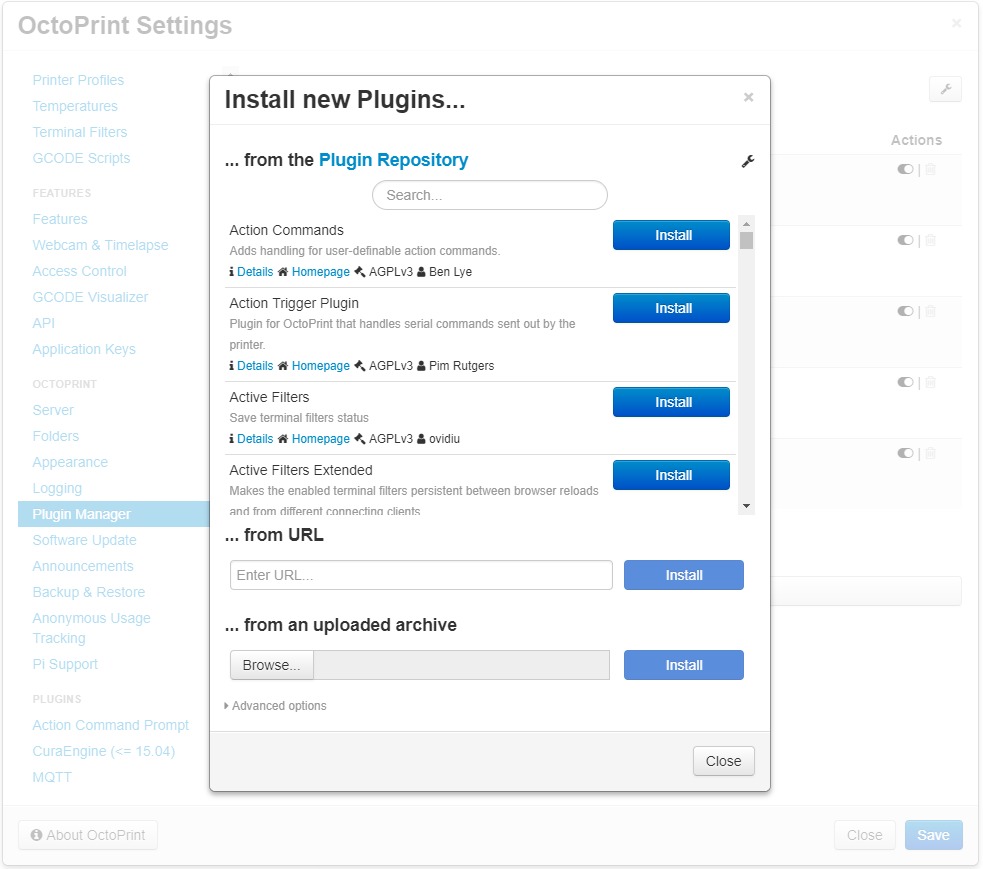This screenshot has width=983, height=869.
Task: Toggle the fifth plugin switch in the background list
Action: (x=905, y=453)
